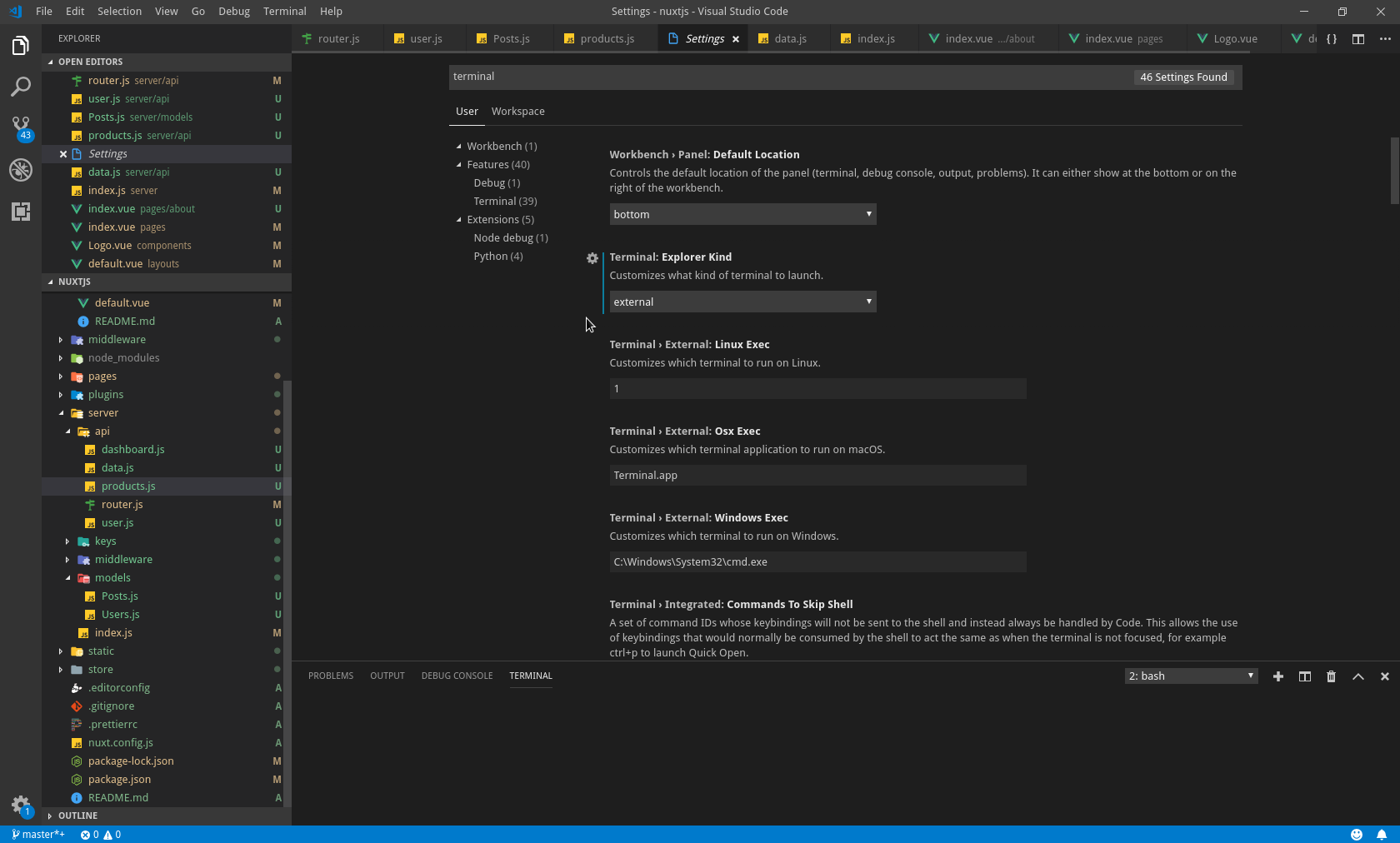1400x843 pixels.
Task: Split the editor with split icon
Action: 1358,39
